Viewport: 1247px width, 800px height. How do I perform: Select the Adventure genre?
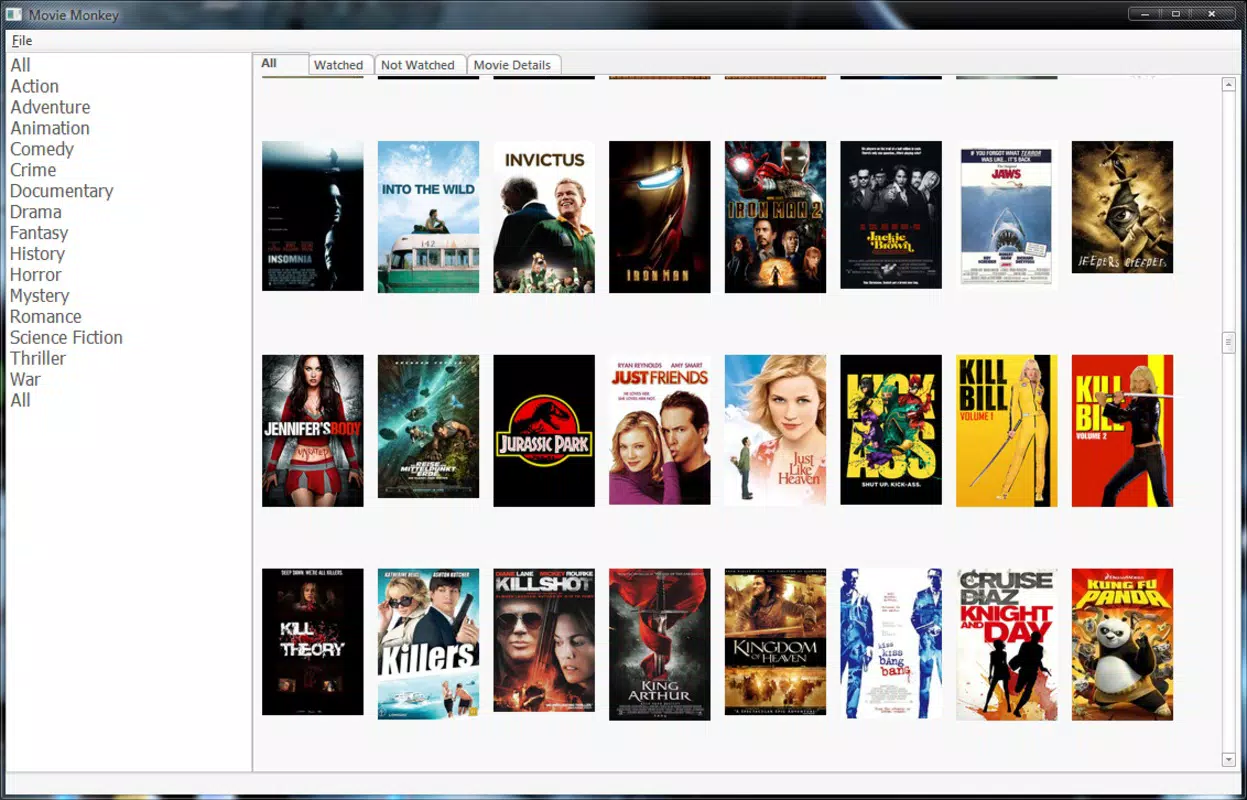tap(50, 107)
